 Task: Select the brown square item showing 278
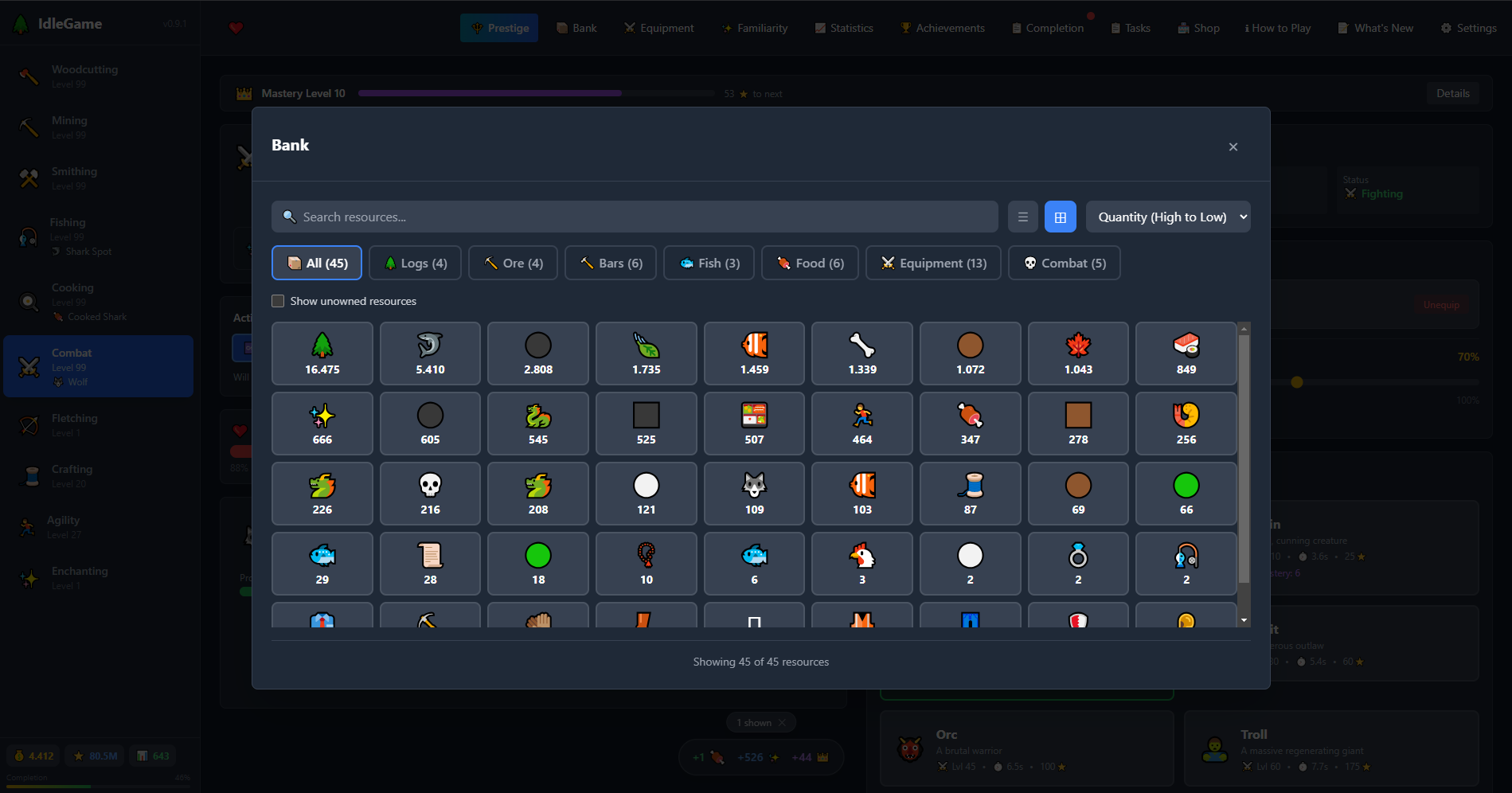point(1078,424)
